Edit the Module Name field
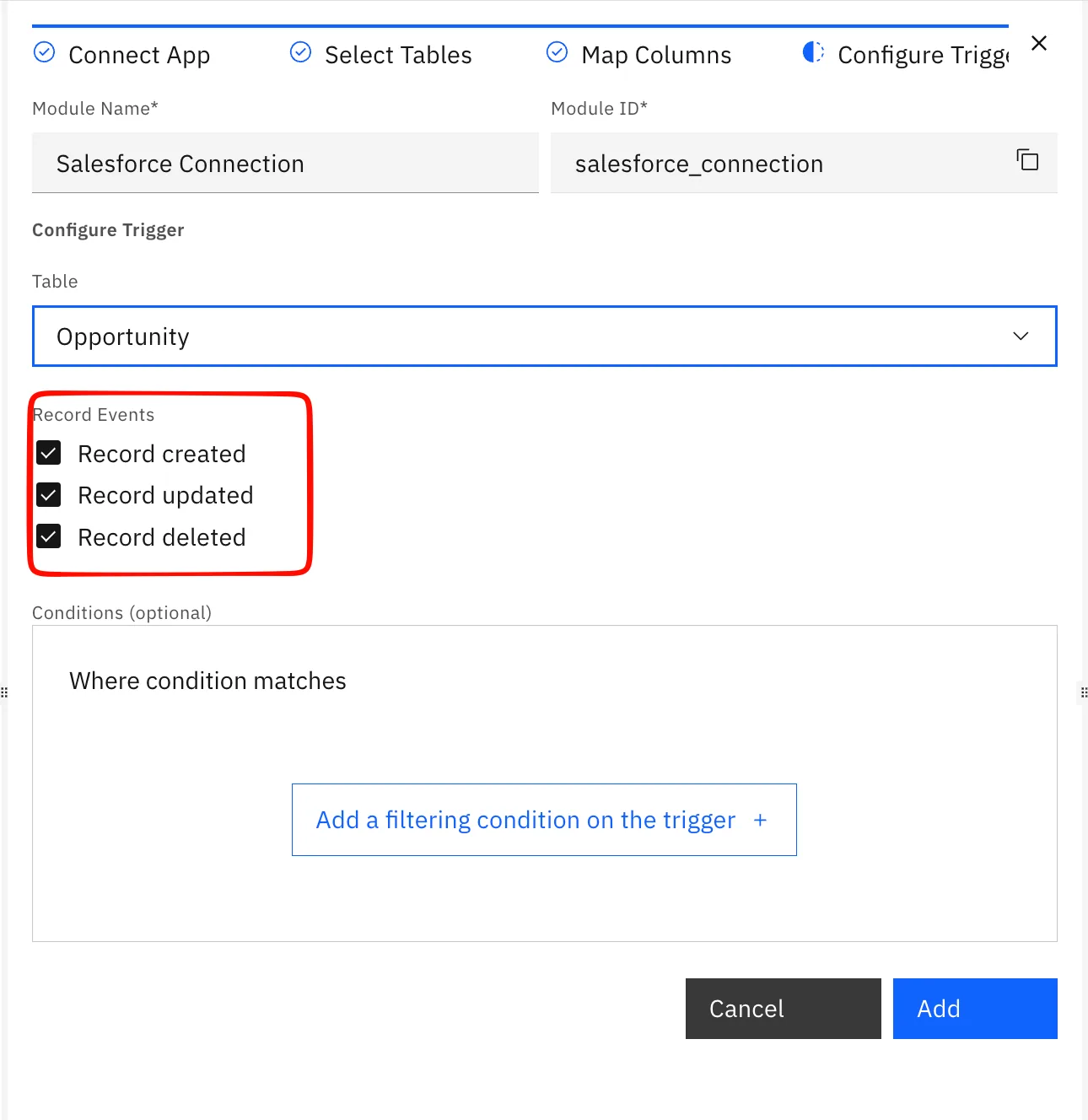Screen dimensions: 1088x1120 click(285, 163)
